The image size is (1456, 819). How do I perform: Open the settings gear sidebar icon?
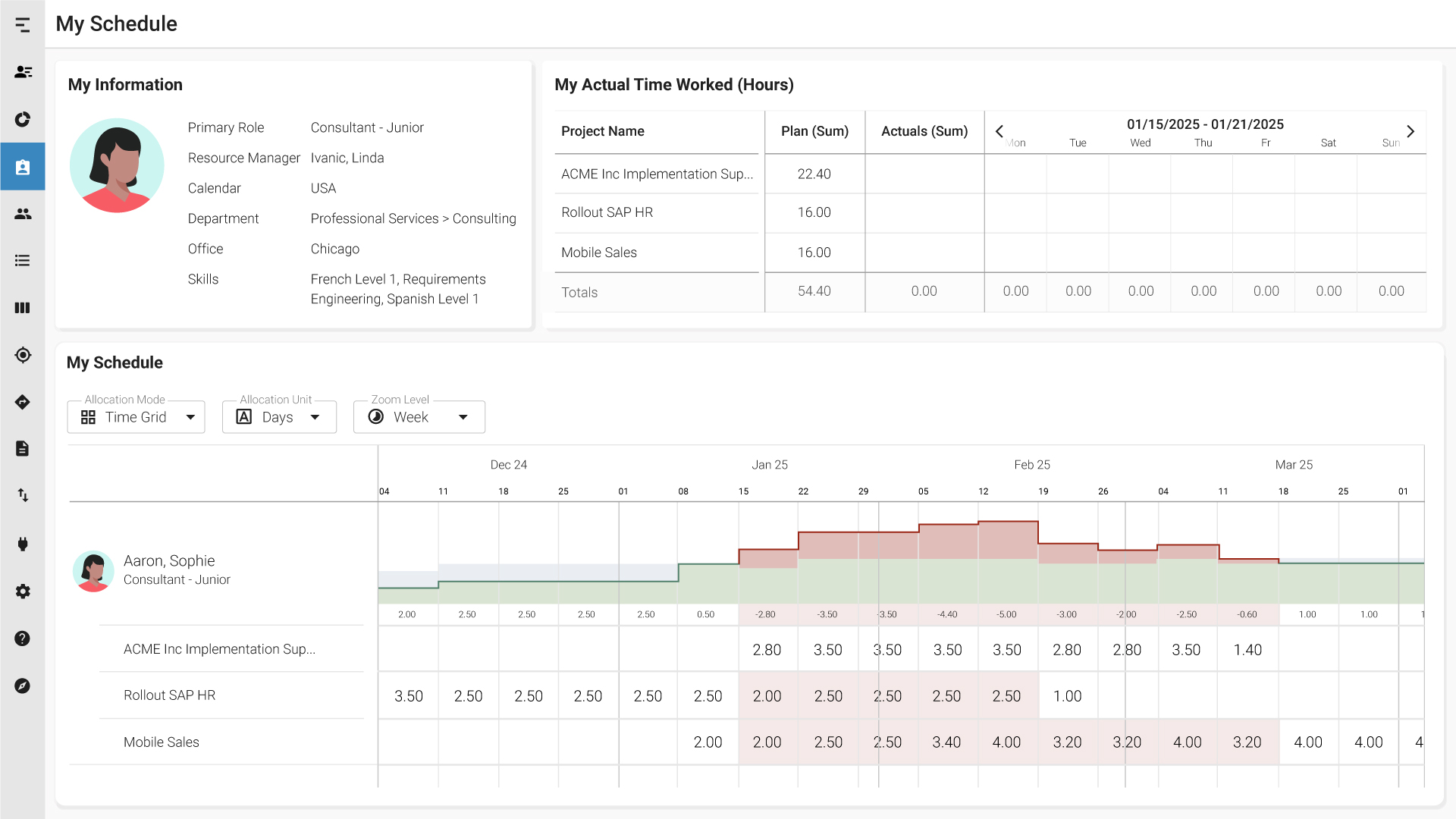(x=23, y=591)
